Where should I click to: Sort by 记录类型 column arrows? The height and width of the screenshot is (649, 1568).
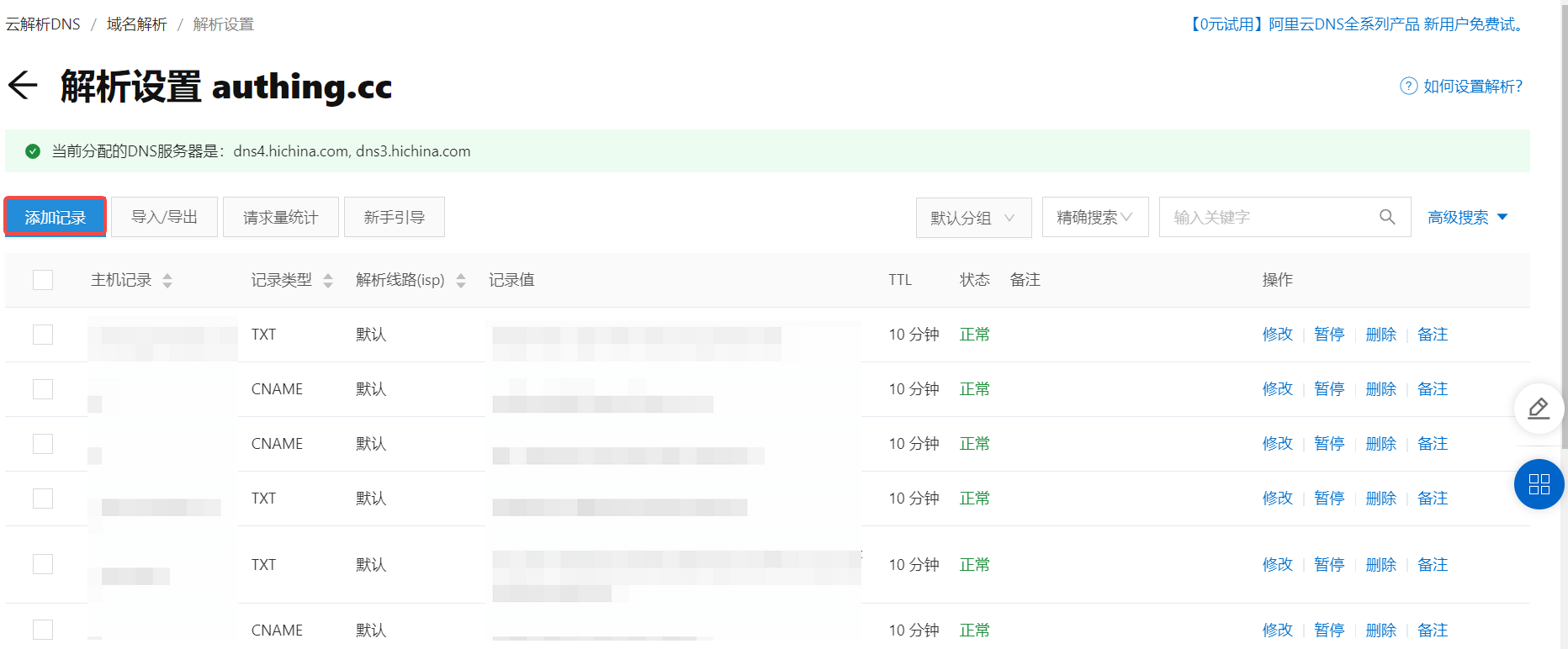(x=328, y=281)
